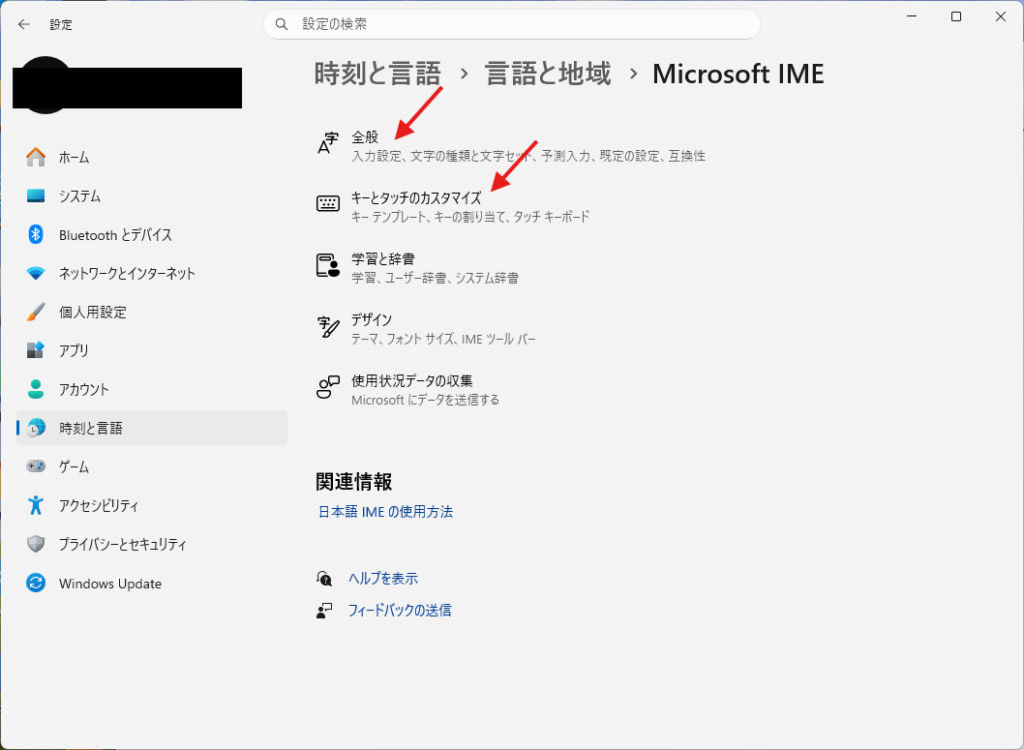Viewport: 1024px width, 750px height.
Task: Open システム settings category
Action: (x=152, y=195)
